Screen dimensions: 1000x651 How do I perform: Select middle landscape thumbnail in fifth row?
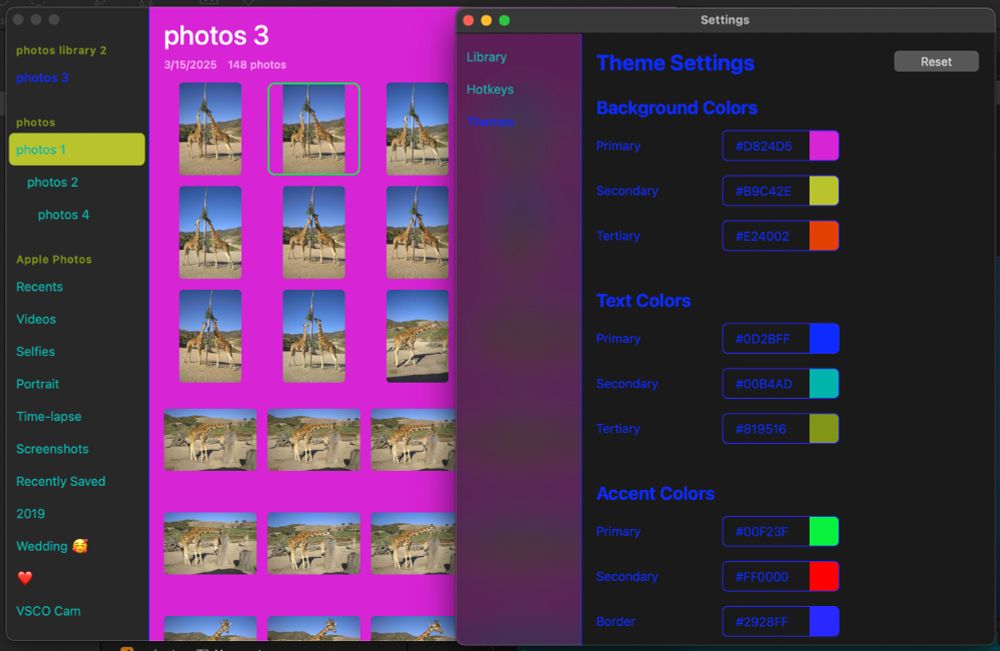[x=314, y=544]
